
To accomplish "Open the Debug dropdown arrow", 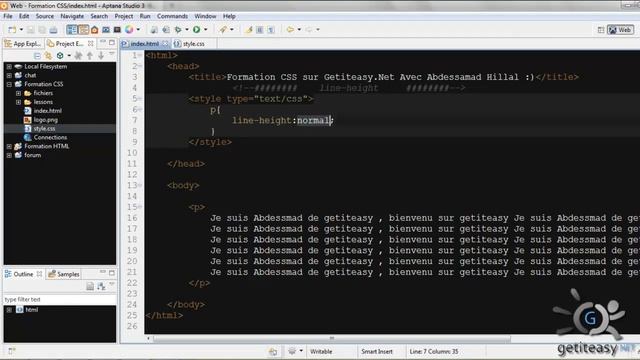I will (x=187, y=30).
